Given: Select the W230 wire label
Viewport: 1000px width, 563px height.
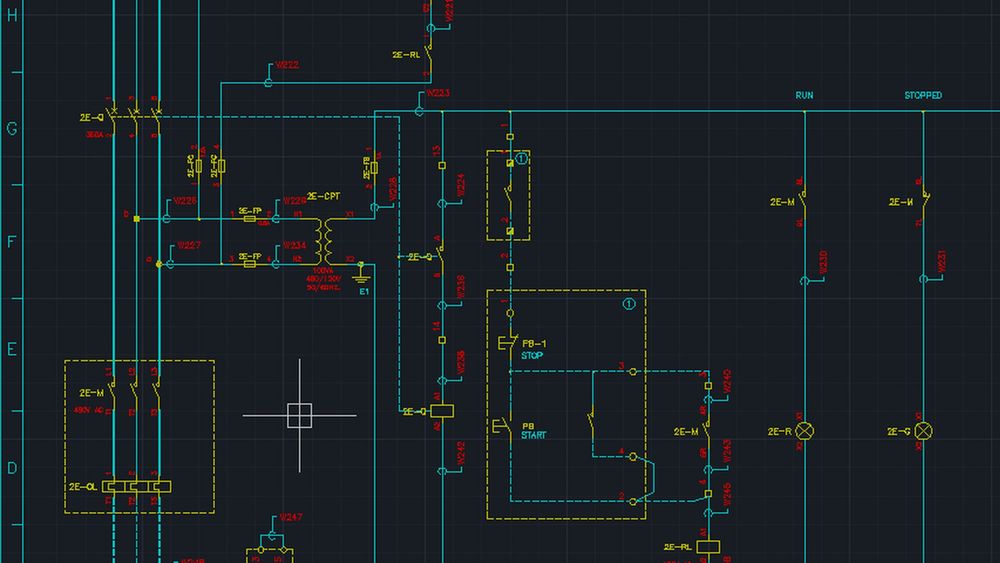Looking at the screenshot, I should click(x=823, y=262).
